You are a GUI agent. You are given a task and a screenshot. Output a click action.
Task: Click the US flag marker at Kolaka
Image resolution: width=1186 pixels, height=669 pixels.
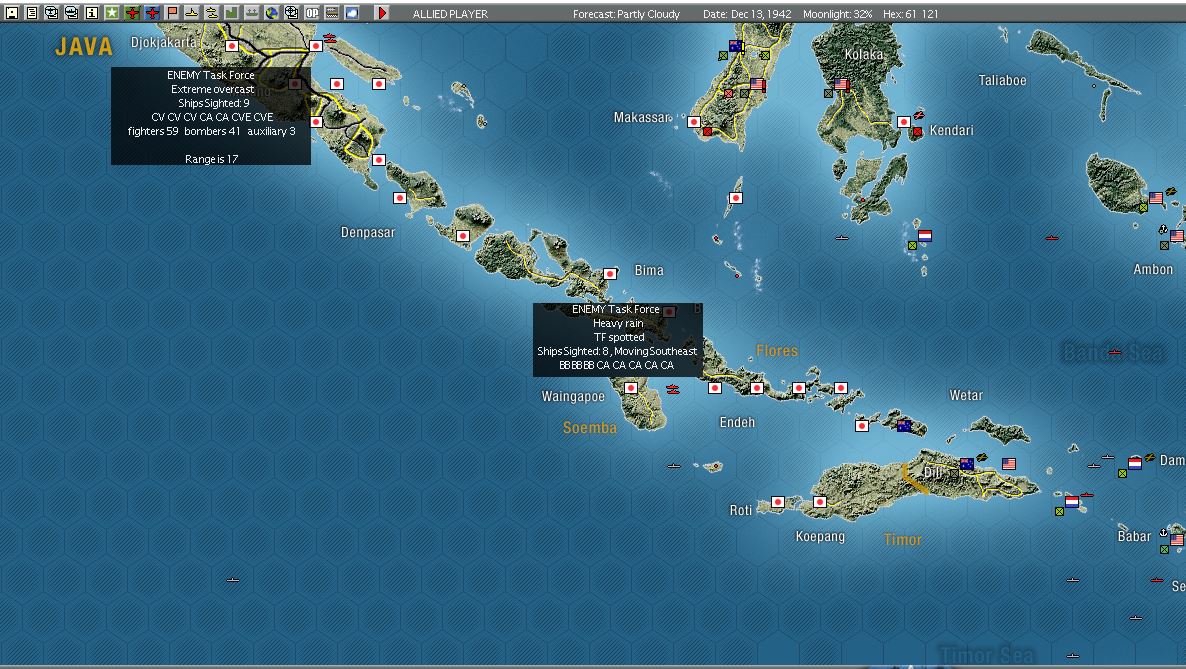point(841,84)
